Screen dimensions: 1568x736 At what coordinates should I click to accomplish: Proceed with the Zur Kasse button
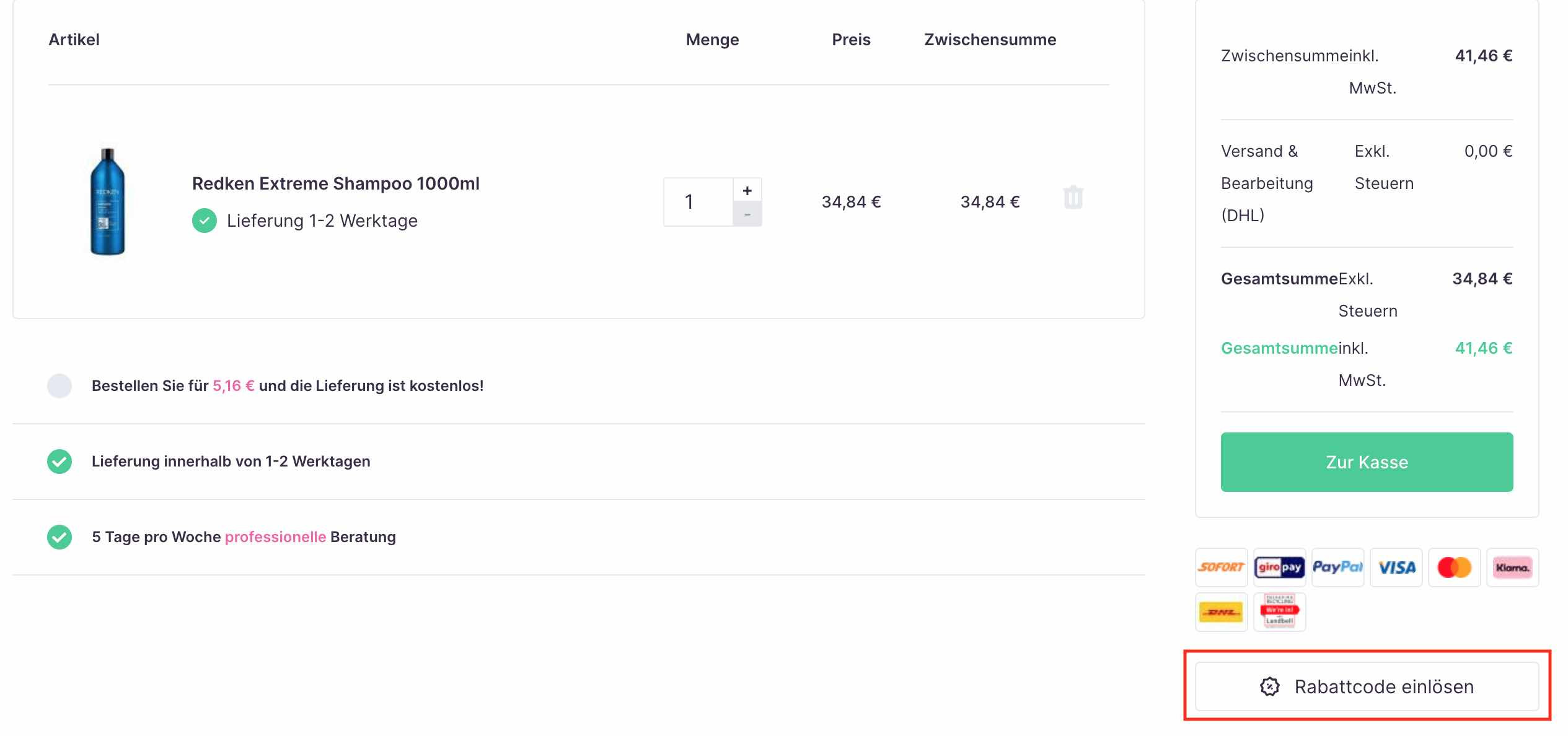click(x=1367, y=462)
